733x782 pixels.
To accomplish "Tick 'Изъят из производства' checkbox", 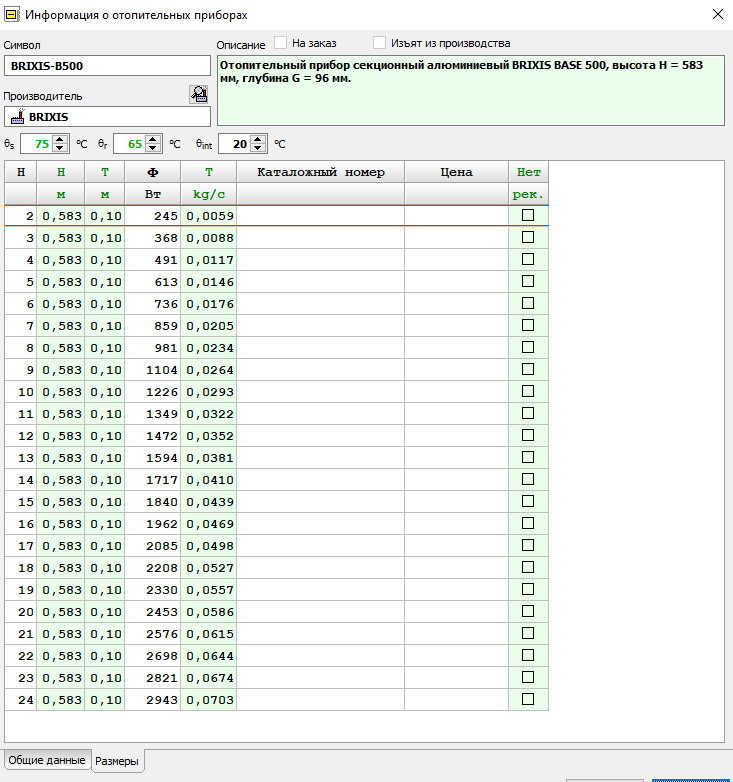I will 379,43.
